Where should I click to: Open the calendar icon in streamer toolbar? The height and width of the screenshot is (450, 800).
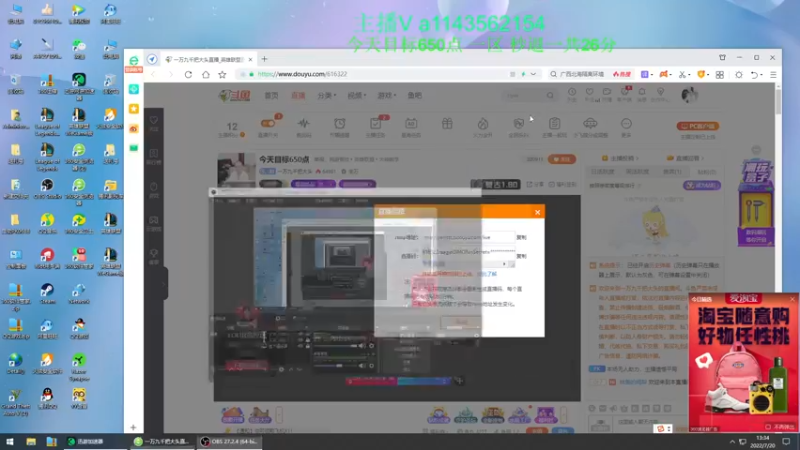411,123
